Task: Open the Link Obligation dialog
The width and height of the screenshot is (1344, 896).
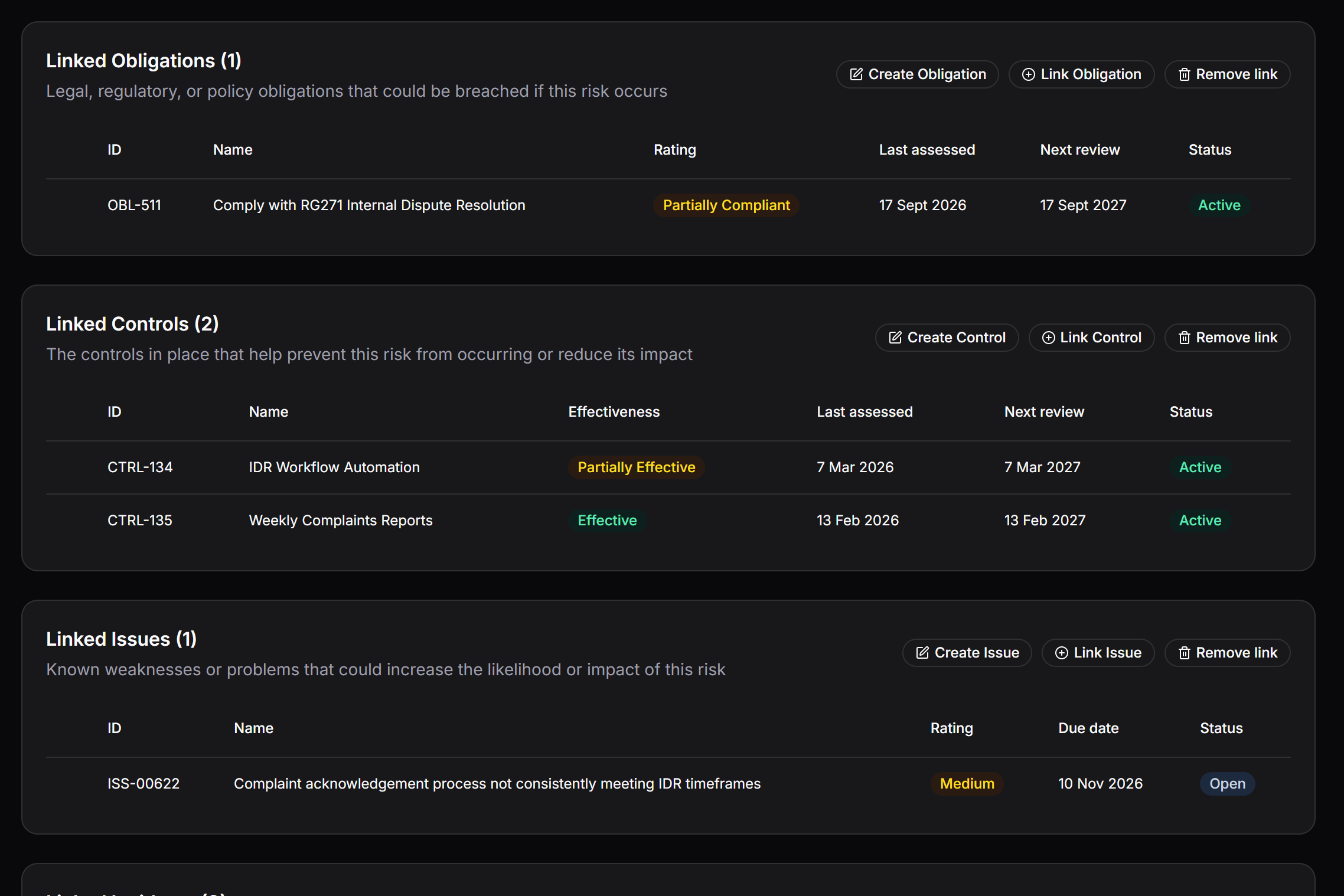Action: click(1081, 74)
